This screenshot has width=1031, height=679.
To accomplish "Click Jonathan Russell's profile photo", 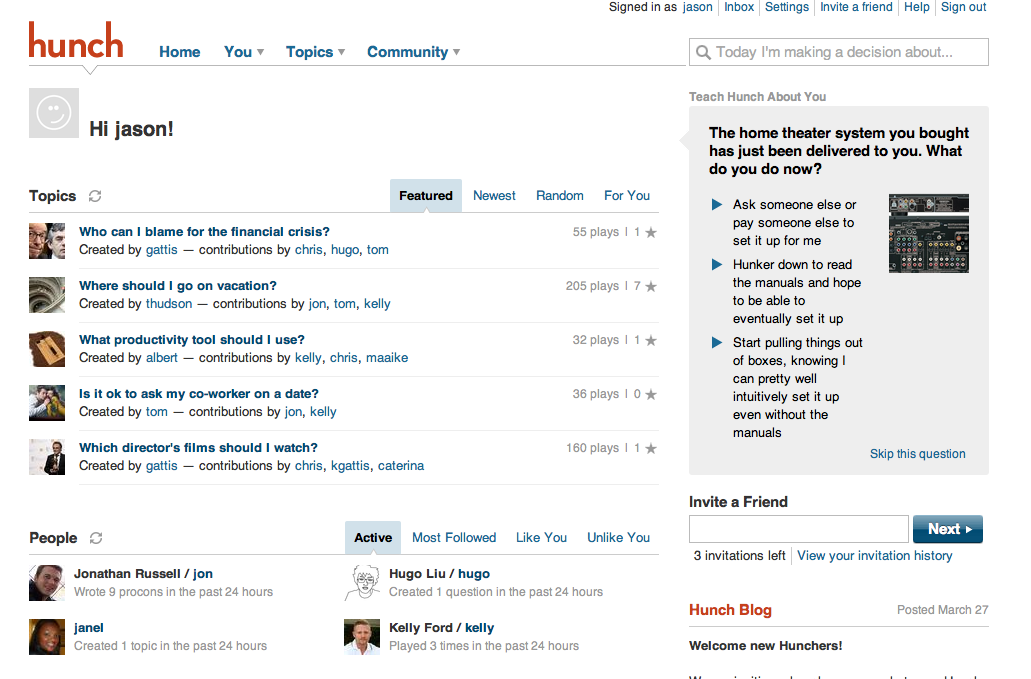I will [x=47, y=582].
